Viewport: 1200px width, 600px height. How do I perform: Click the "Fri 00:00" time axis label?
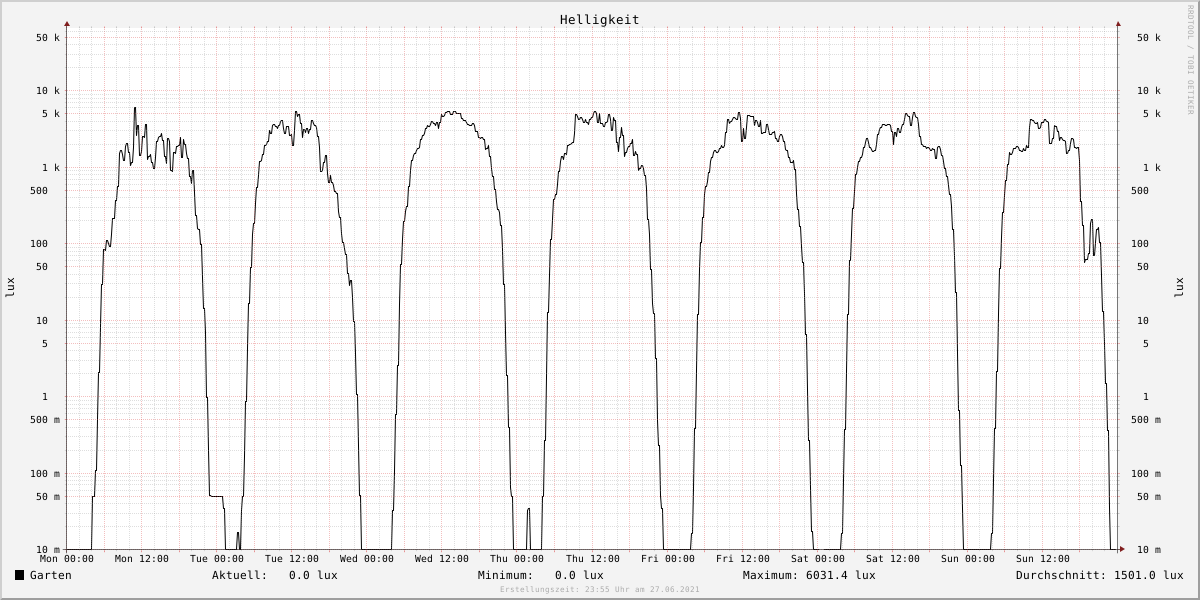668,559
